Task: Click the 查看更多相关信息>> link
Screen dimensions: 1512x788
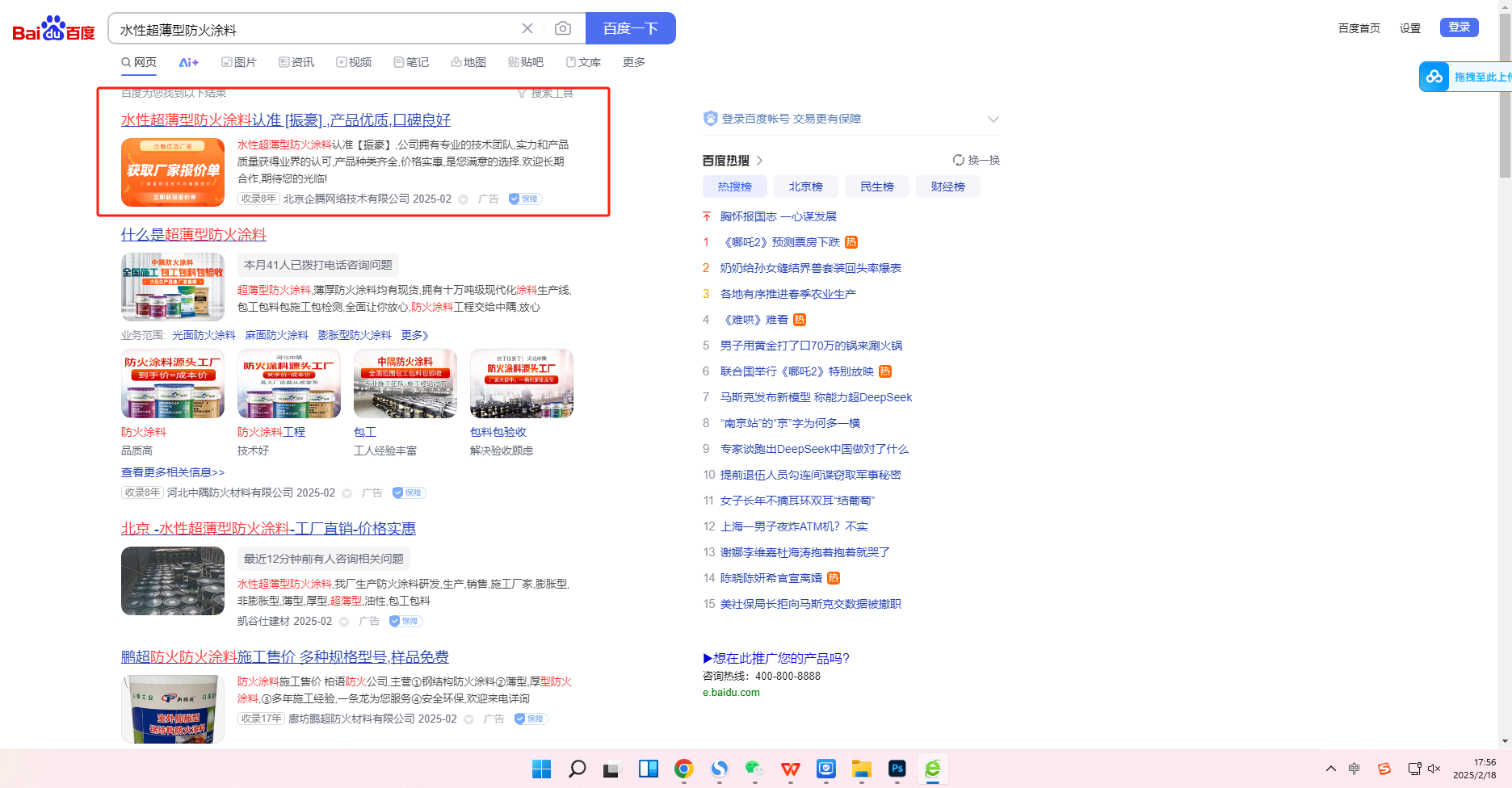Action: [x=173, y=472]
